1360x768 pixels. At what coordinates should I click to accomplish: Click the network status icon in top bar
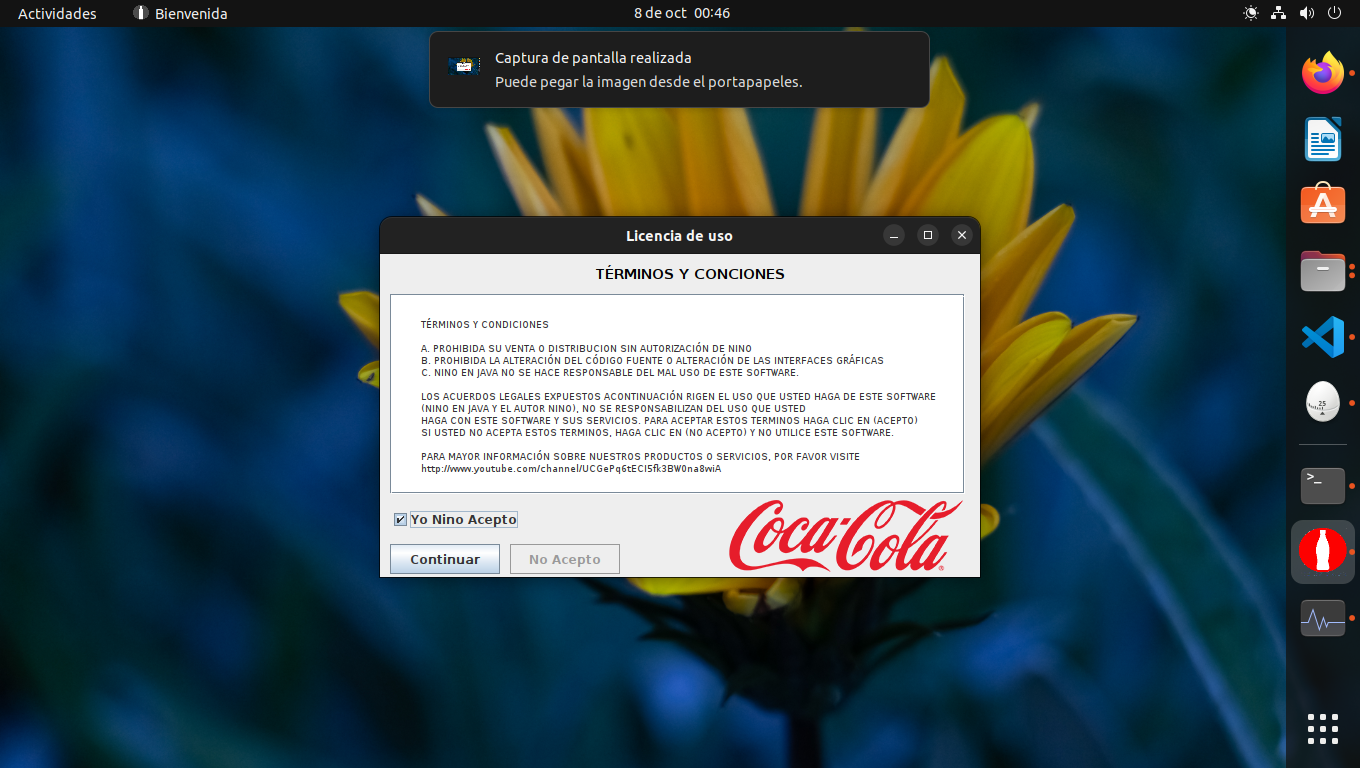click(x=1278, y=13)
